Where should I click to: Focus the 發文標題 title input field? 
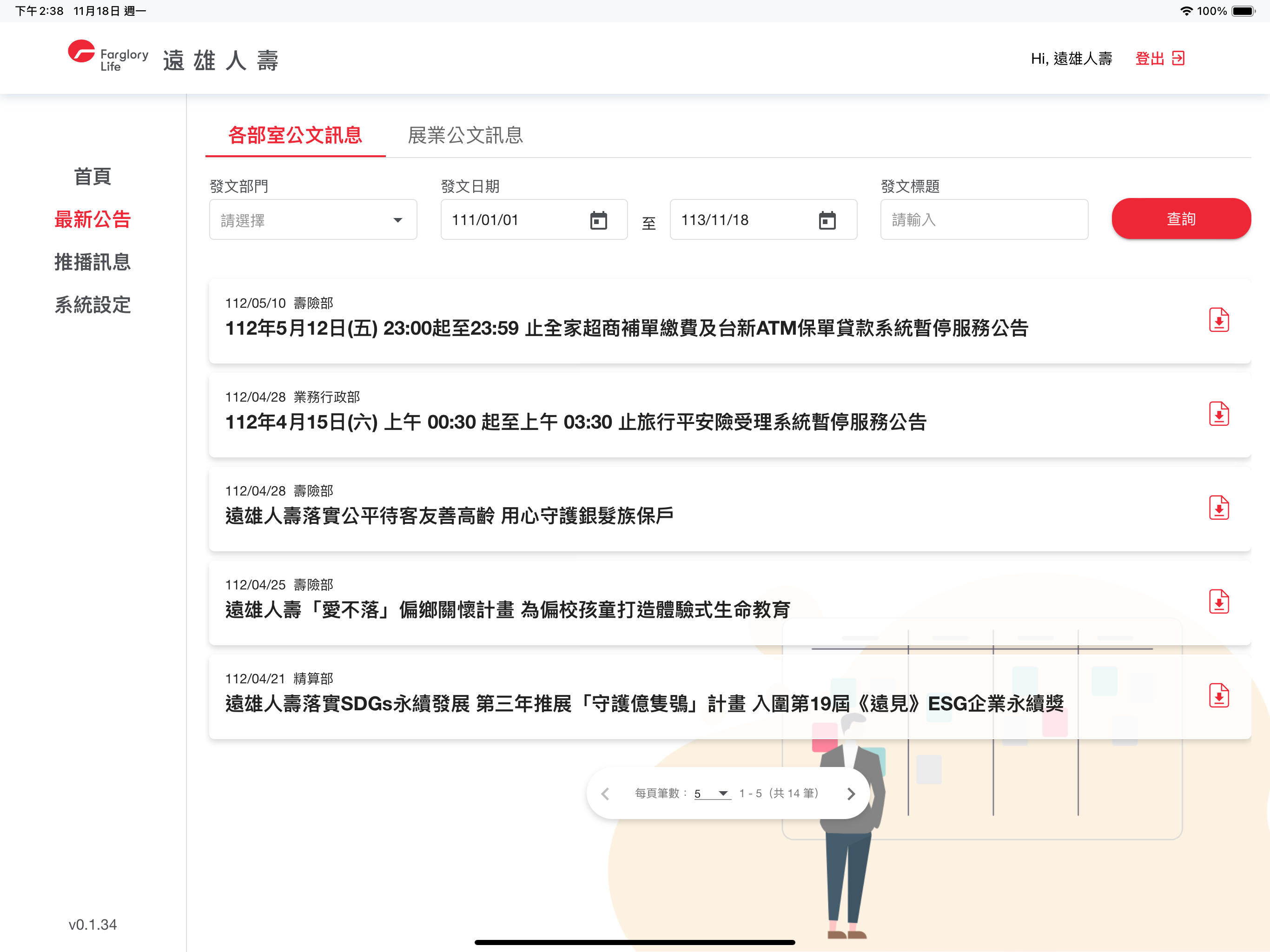coord(984,219)
